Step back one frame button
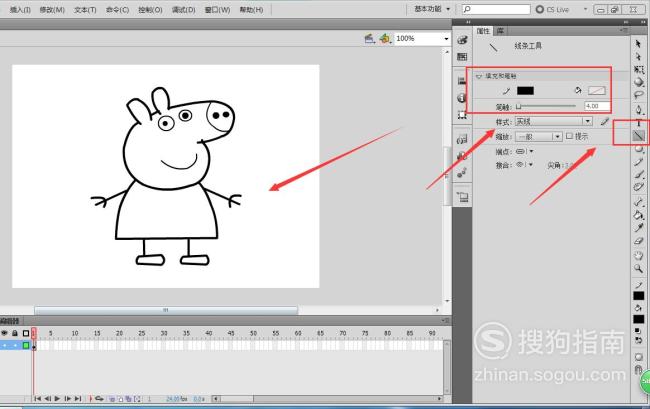650x409 pixels. [47, 399]
